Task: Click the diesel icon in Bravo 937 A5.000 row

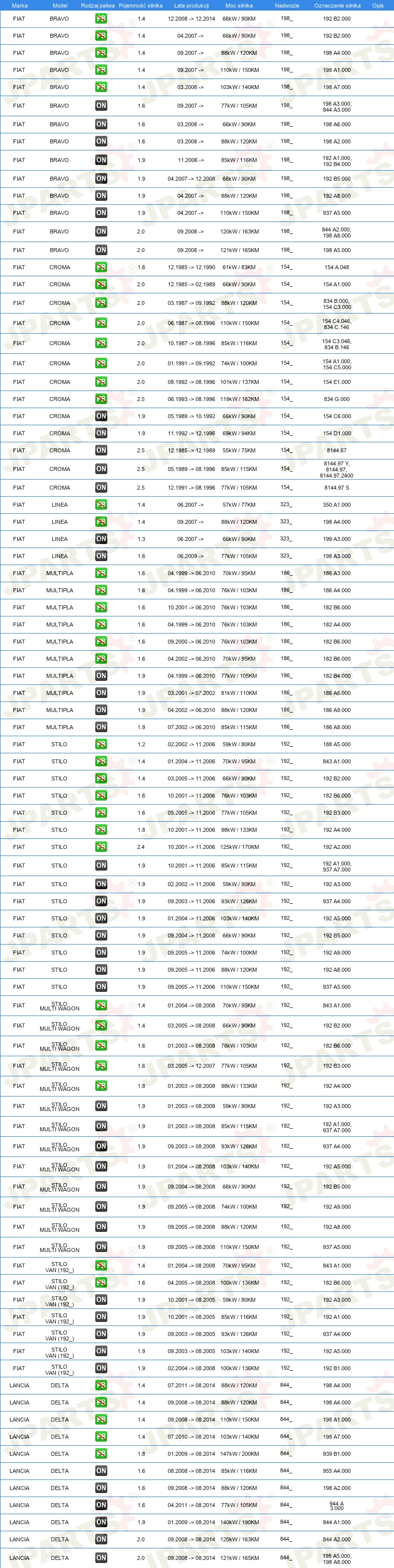Action: tap(101, 213)
